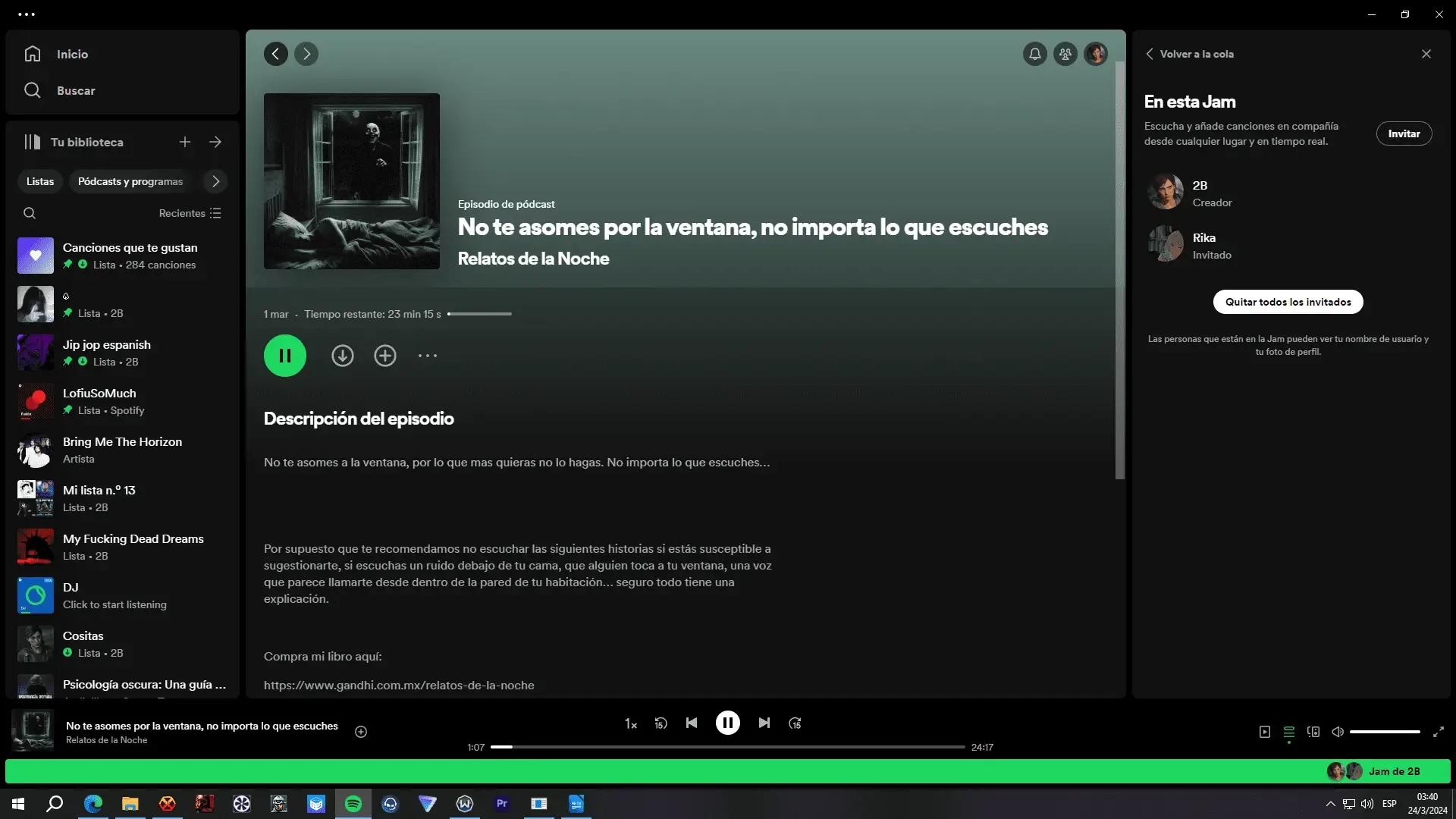The width and height of the screenshot is (1456, 819).
Task: Search within your library
Action: (30, 213)
